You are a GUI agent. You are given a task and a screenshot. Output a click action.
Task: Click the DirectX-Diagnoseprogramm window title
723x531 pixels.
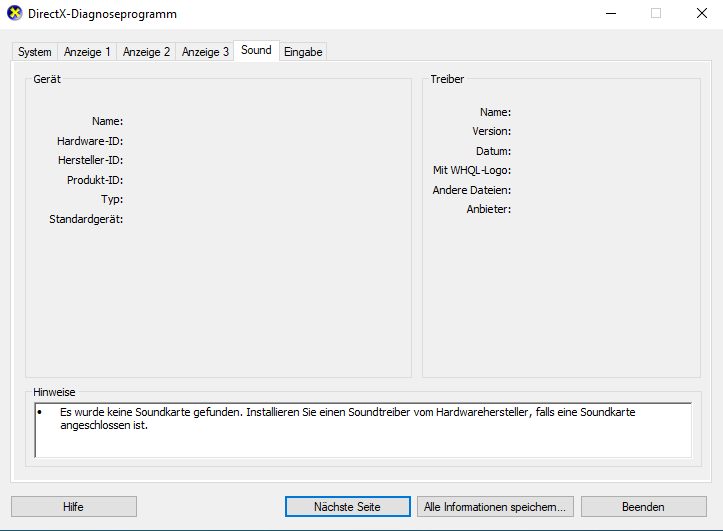tap(102, 14)
